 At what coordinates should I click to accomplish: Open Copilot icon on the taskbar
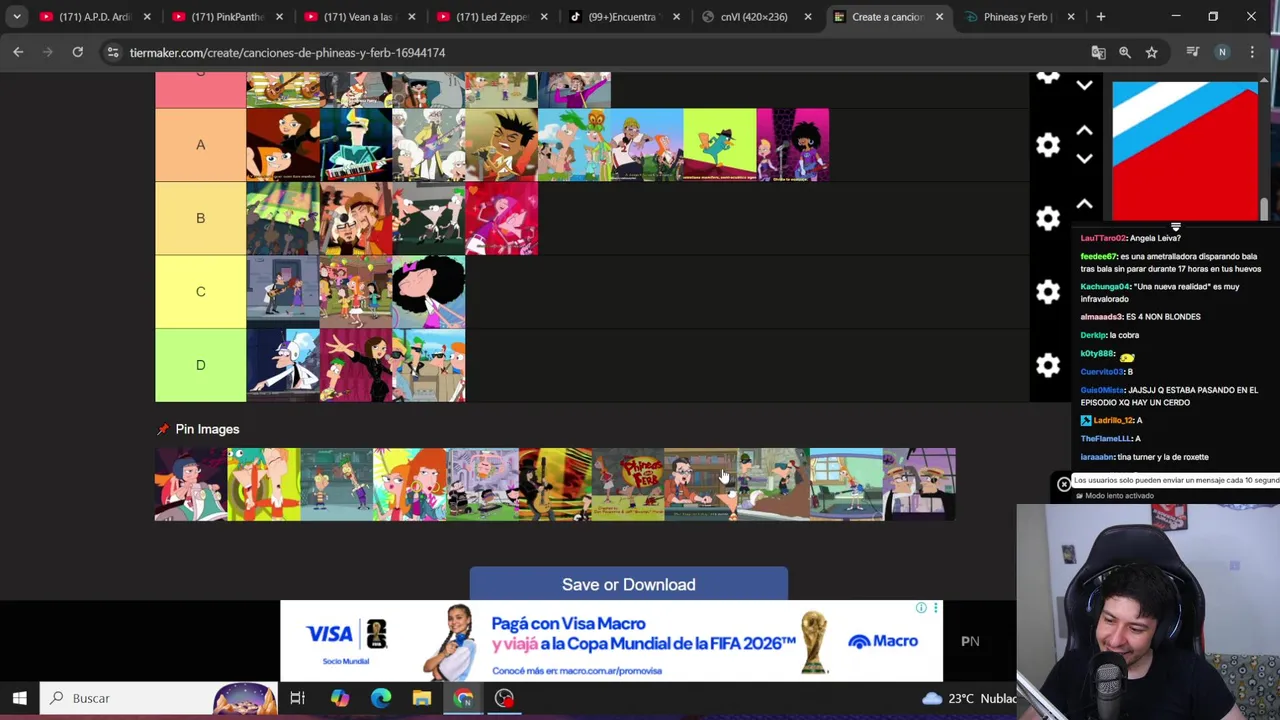pos(340,698)
